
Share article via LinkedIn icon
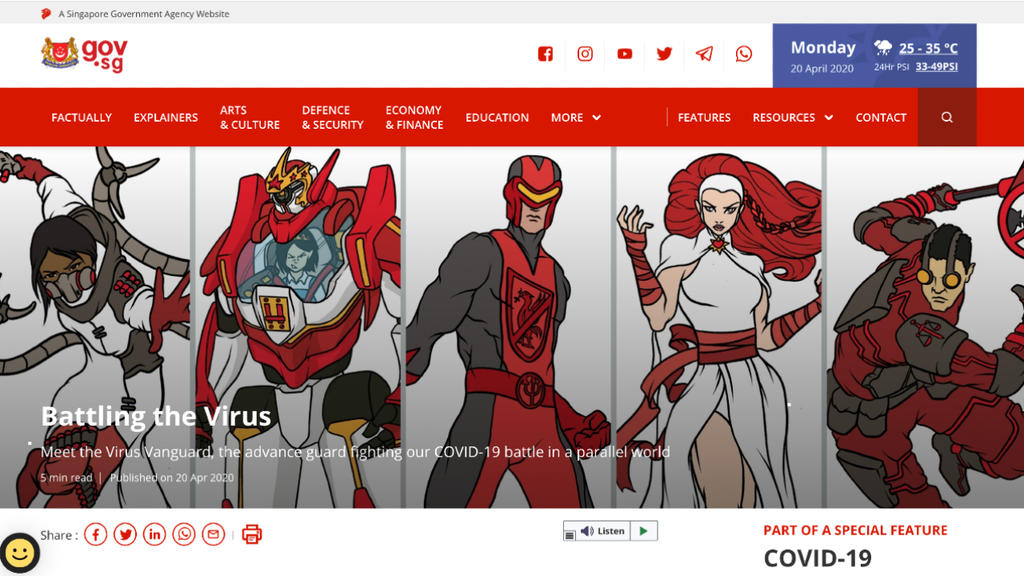(x=154, y=535)
